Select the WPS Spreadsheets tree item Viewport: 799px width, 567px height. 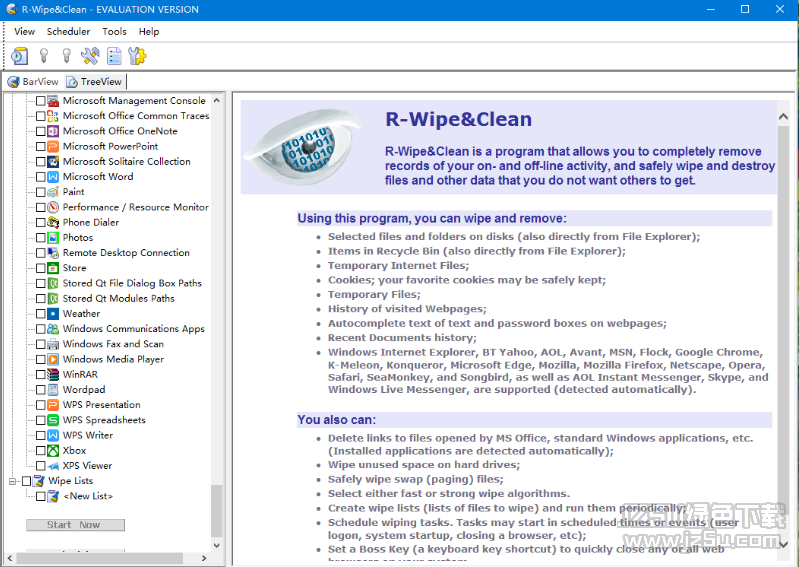point(104,420)
